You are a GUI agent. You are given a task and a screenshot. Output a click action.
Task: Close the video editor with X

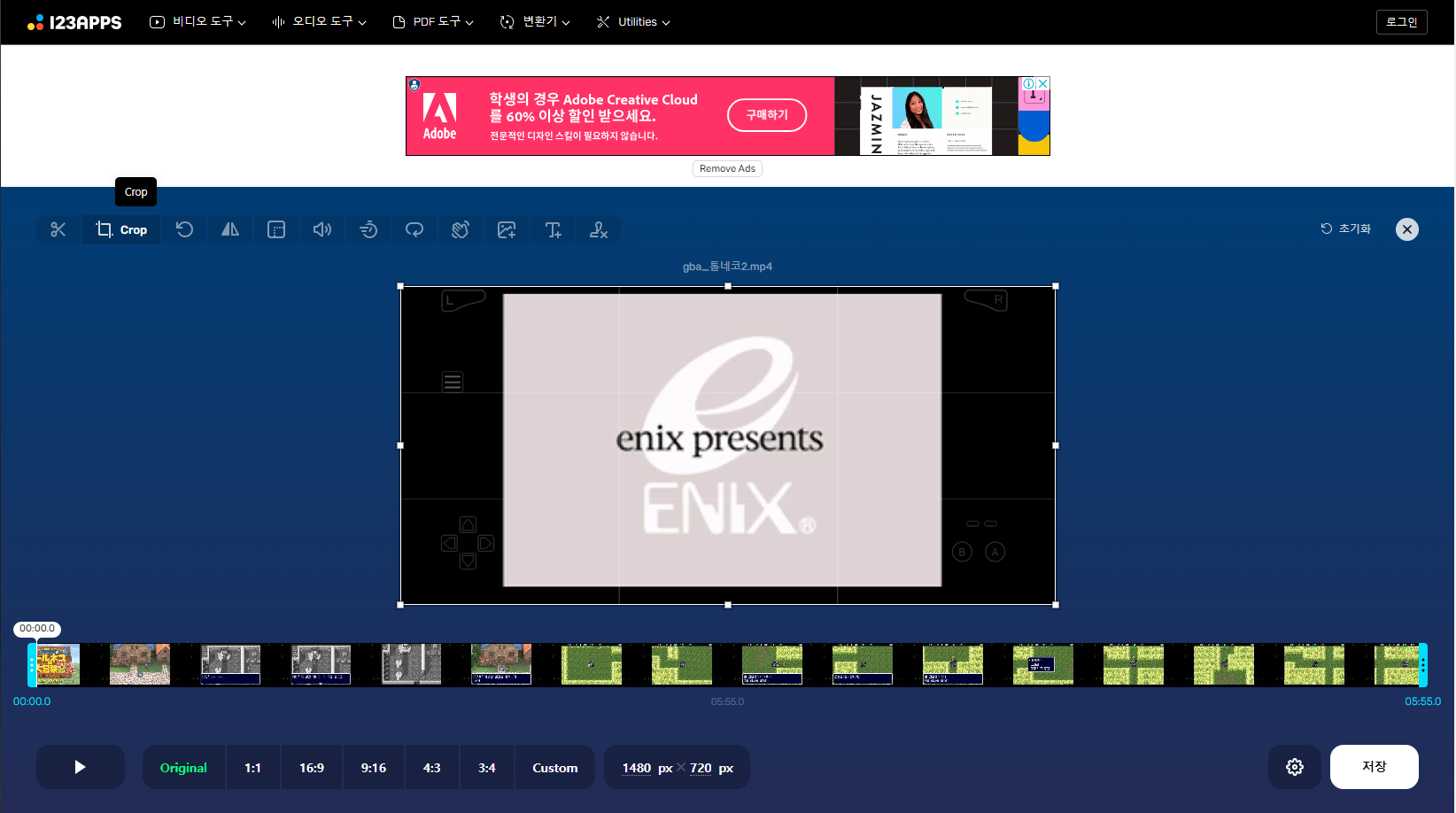1407,229
